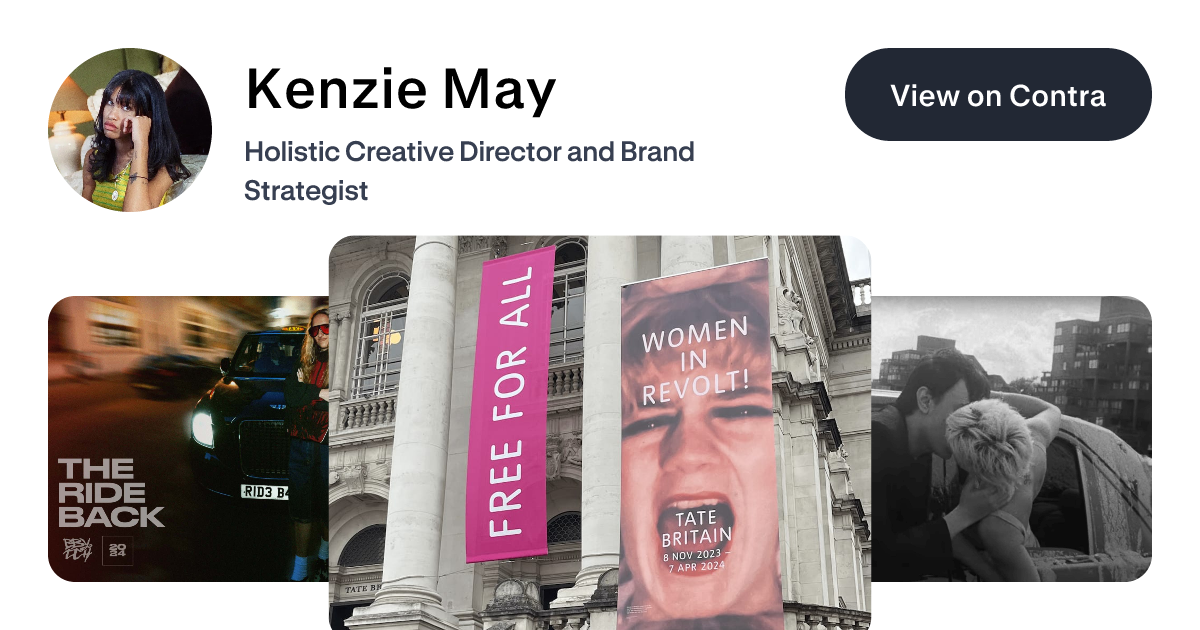1200x630 pixels.
Task: Open The Ride Back project thumbnail
Action: pyautogui.click(x=188, y=439)
